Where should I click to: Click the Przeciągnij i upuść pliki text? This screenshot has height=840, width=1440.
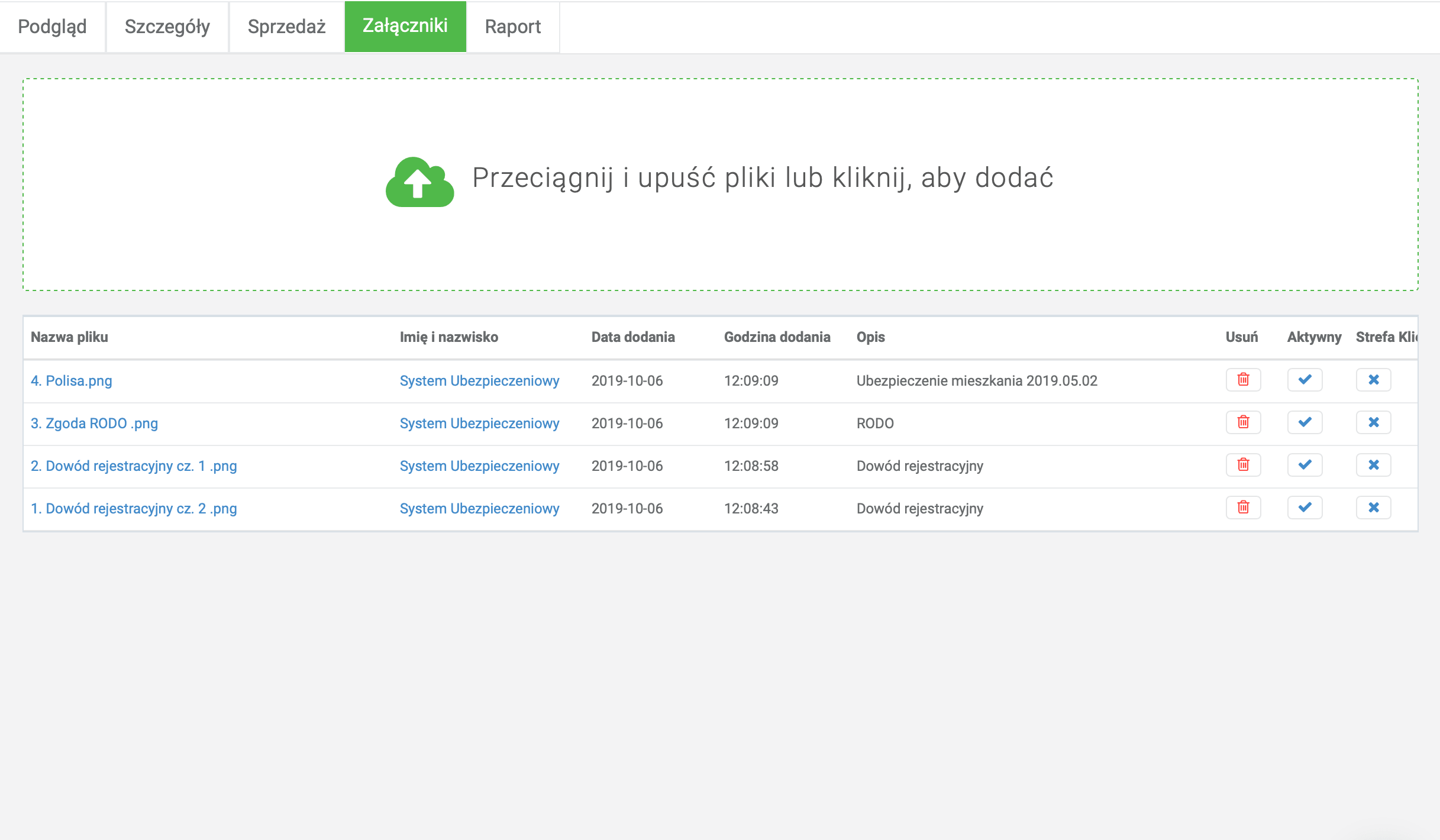coord(763,178)
